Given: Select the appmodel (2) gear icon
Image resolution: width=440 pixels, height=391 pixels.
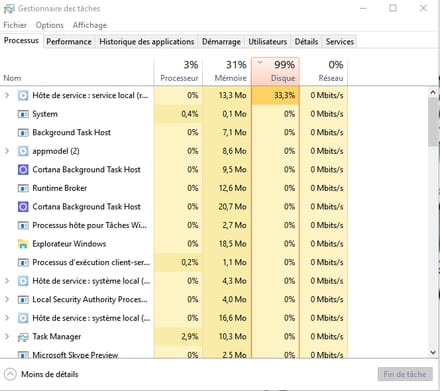Looking at the screenshot, I should [x=23, y=151].
